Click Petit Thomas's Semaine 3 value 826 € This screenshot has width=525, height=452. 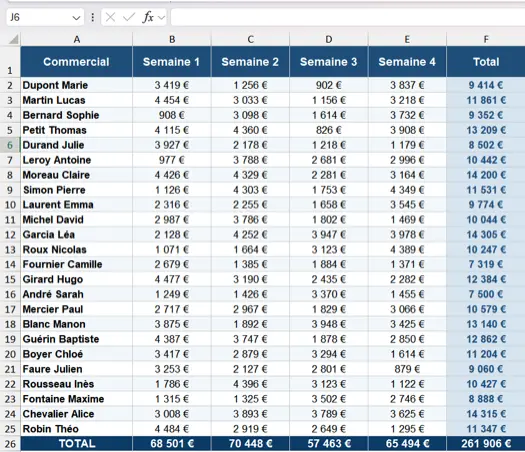(x=329, y=130)
